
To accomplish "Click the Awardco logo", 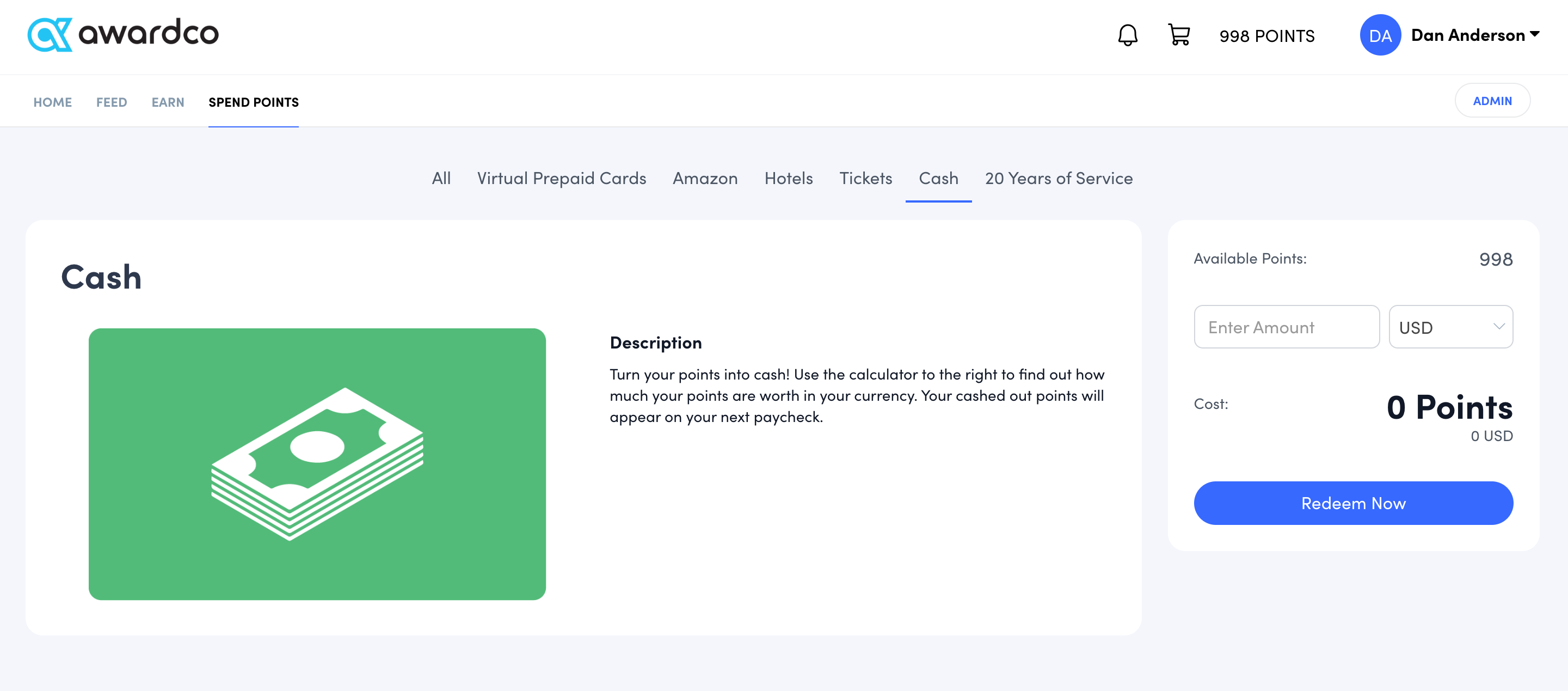I will coord(123,34).
